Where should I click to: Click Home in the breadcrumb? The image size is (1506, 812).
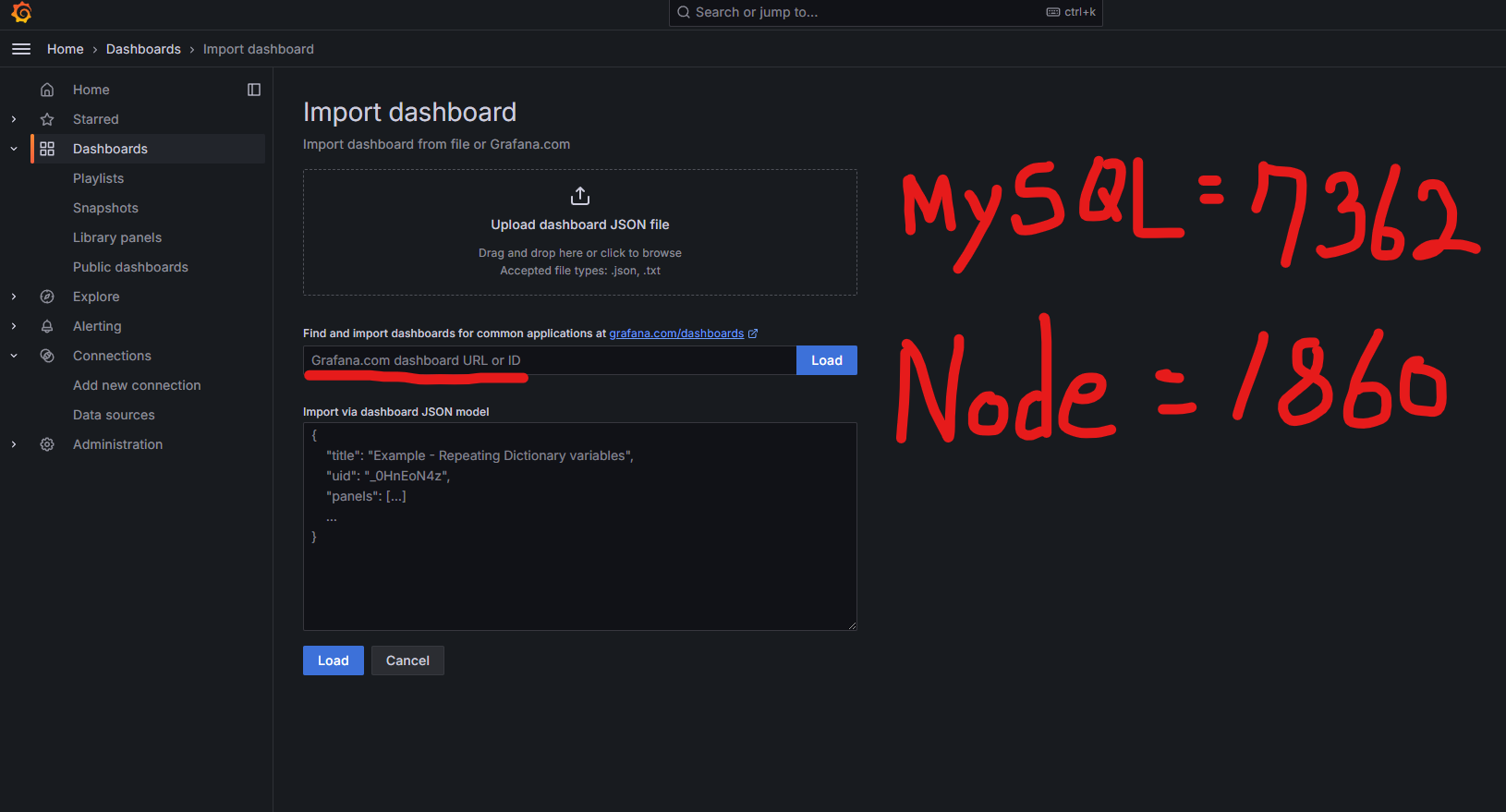pos(66,49)
